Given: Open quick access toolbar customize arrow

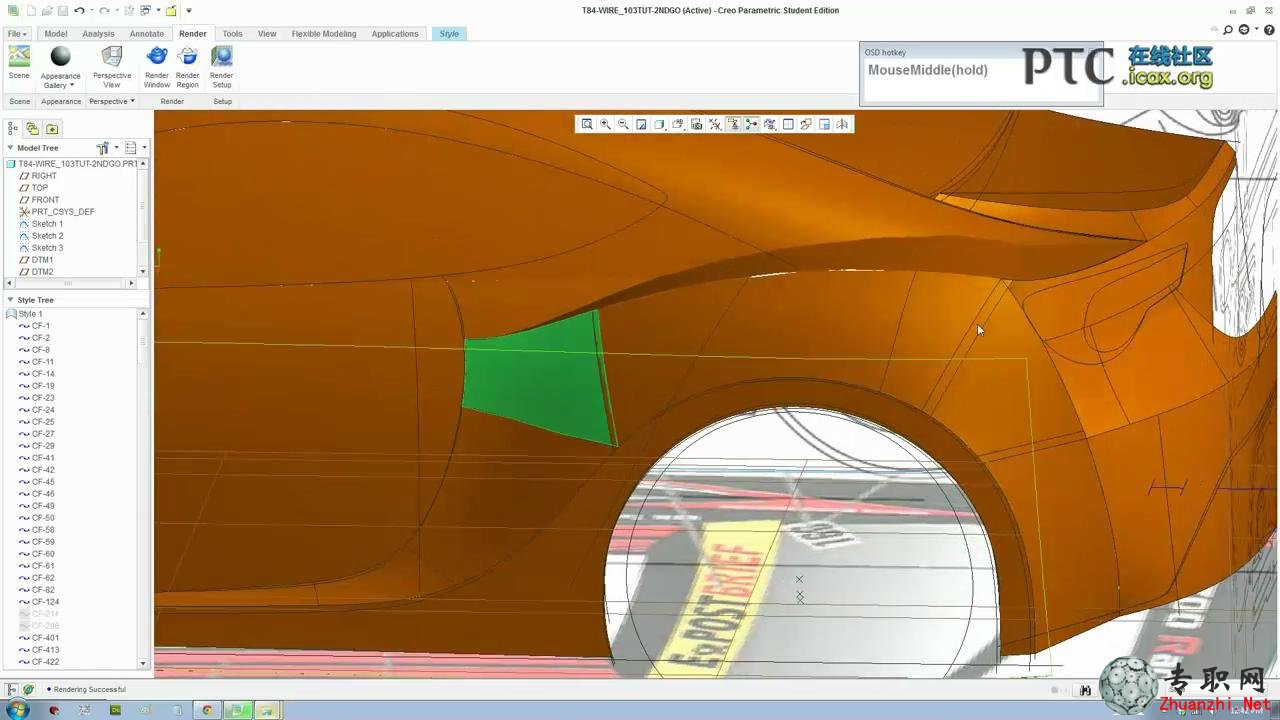Looking at the screenshot, I should pyautogui.click(x=188, y=10).
